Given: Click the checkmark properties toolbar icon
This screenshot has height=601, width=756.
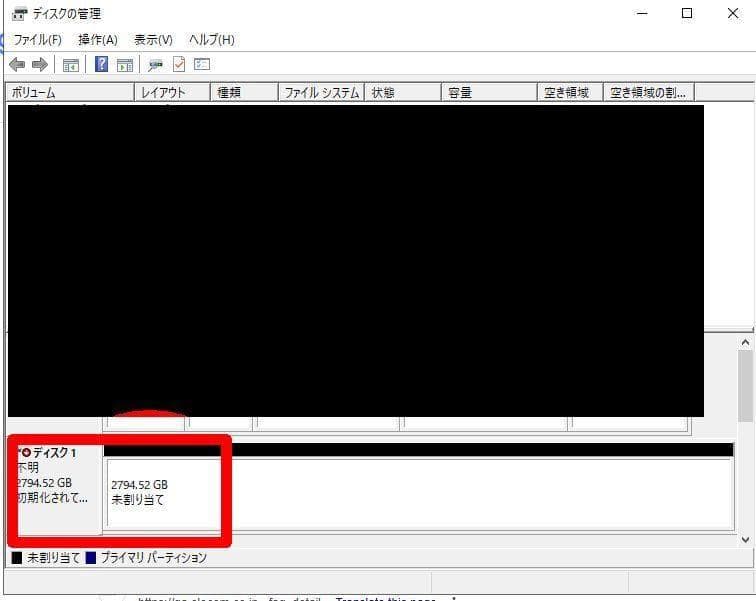Looking at the screenshot, I should pyautogui.click(x=179, y=65).
